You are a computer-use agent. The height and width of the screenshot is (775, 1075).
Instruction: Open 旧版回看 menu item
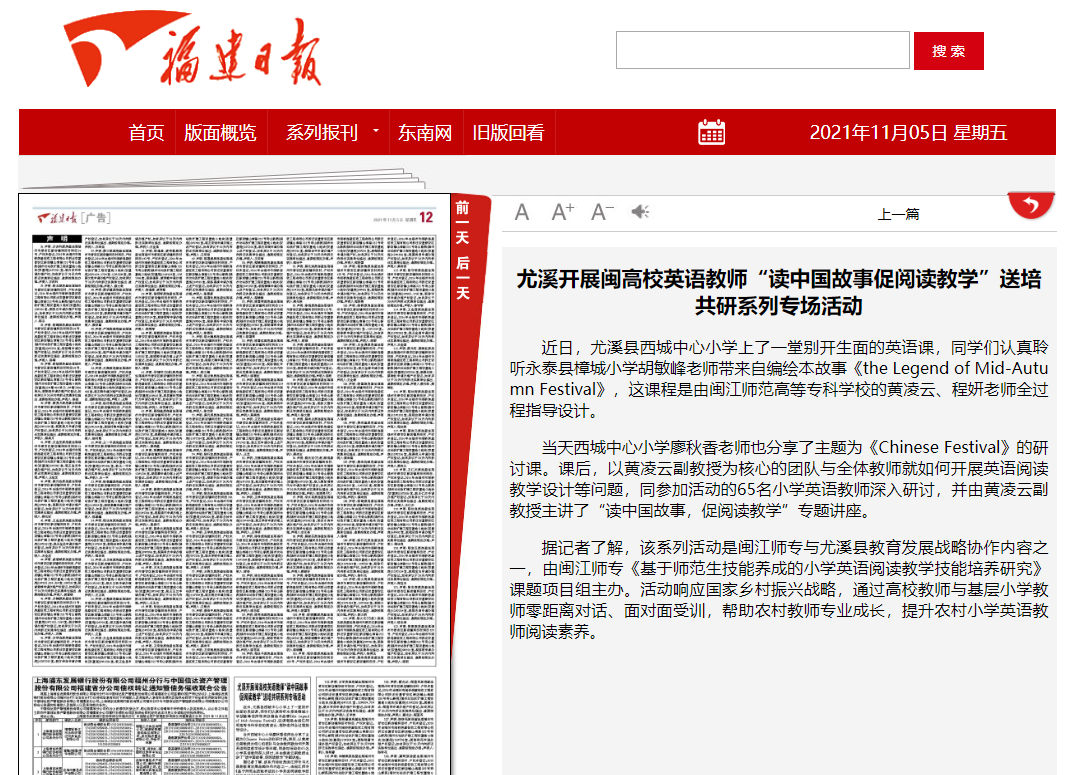pos(508,132)
